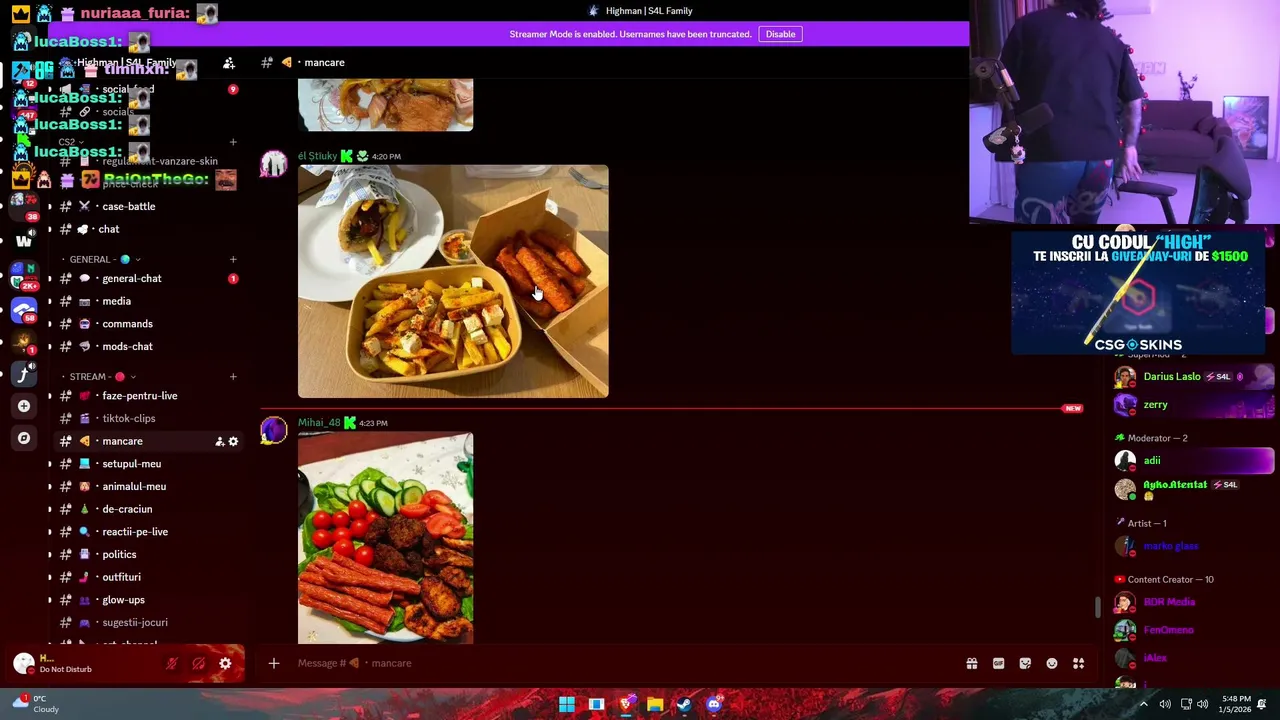Open the gyros and fries food photo
Screen dimensions: 1280x720
pyautogui.click(x=453, y=281)
